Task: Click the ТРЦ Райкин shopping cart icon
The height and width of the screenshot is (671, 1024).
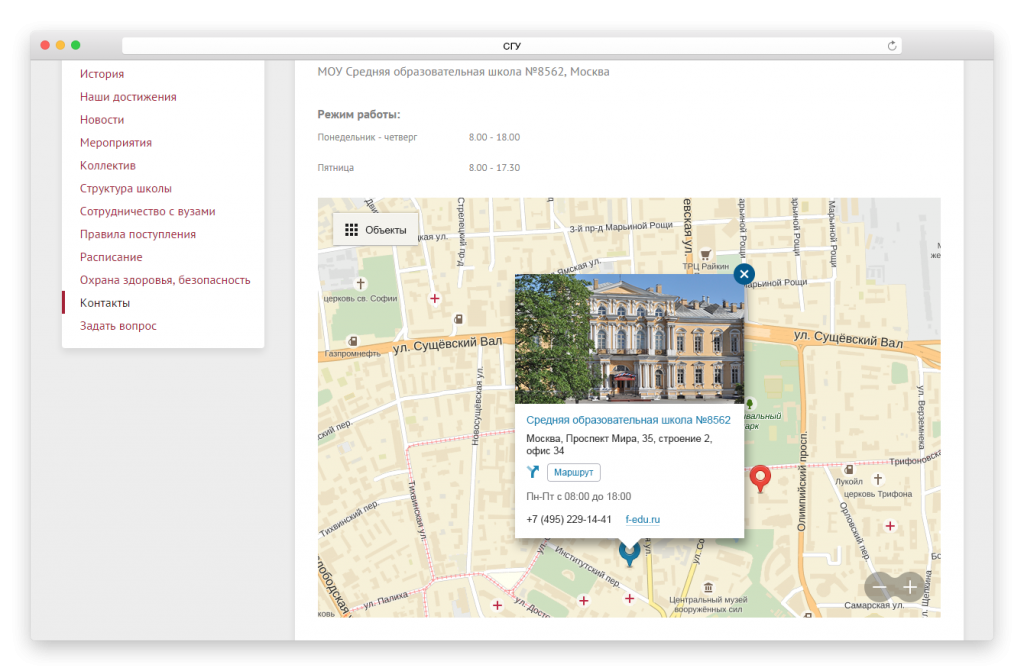Action: click(x=705, y=253)
